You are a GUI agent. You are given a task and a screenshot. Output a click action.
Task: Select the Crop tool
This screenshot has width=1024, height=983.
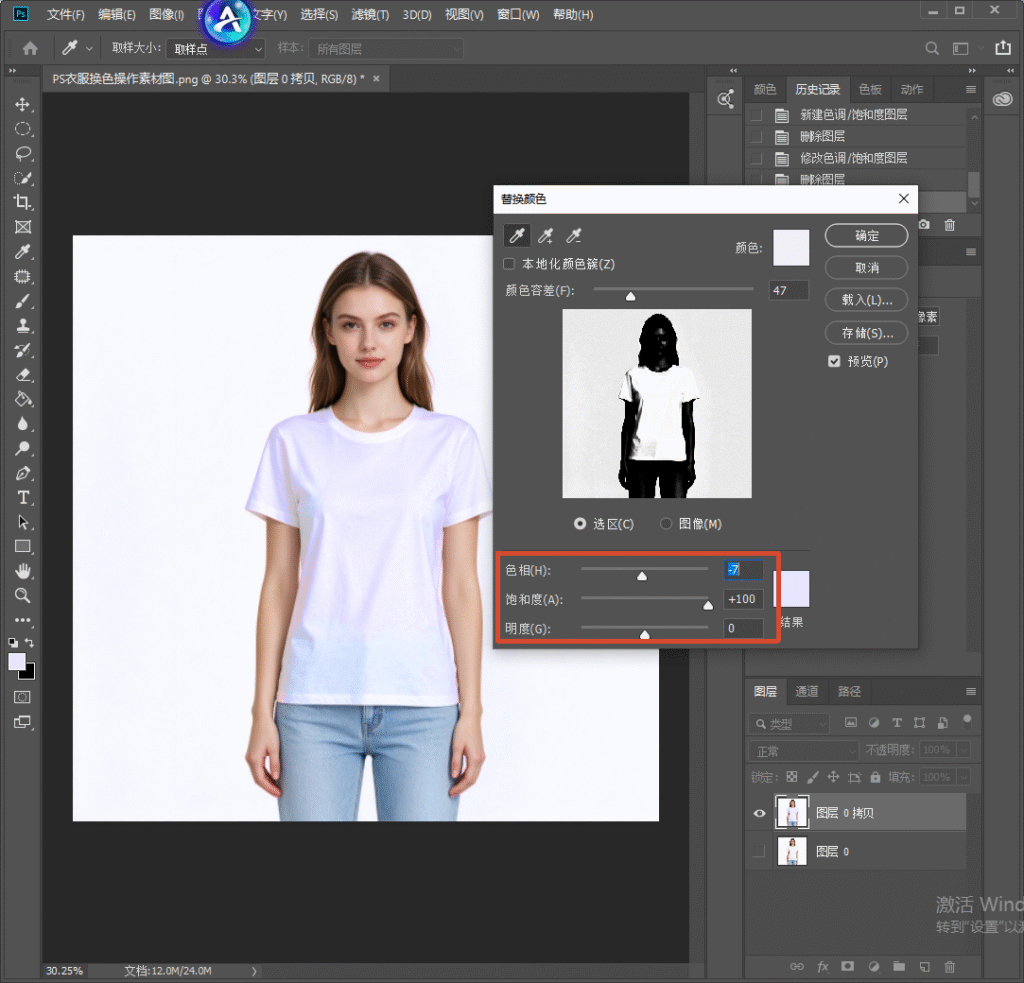point(23,202)
